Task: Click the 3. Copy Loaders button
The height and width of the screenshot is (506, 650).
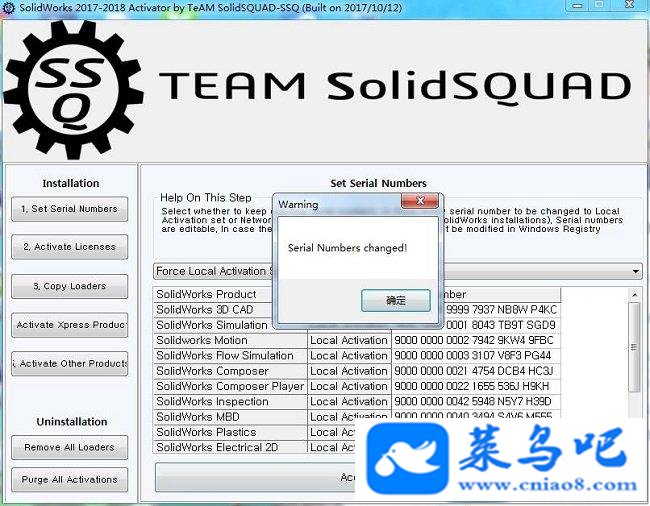Action: [x=70, y=286]
